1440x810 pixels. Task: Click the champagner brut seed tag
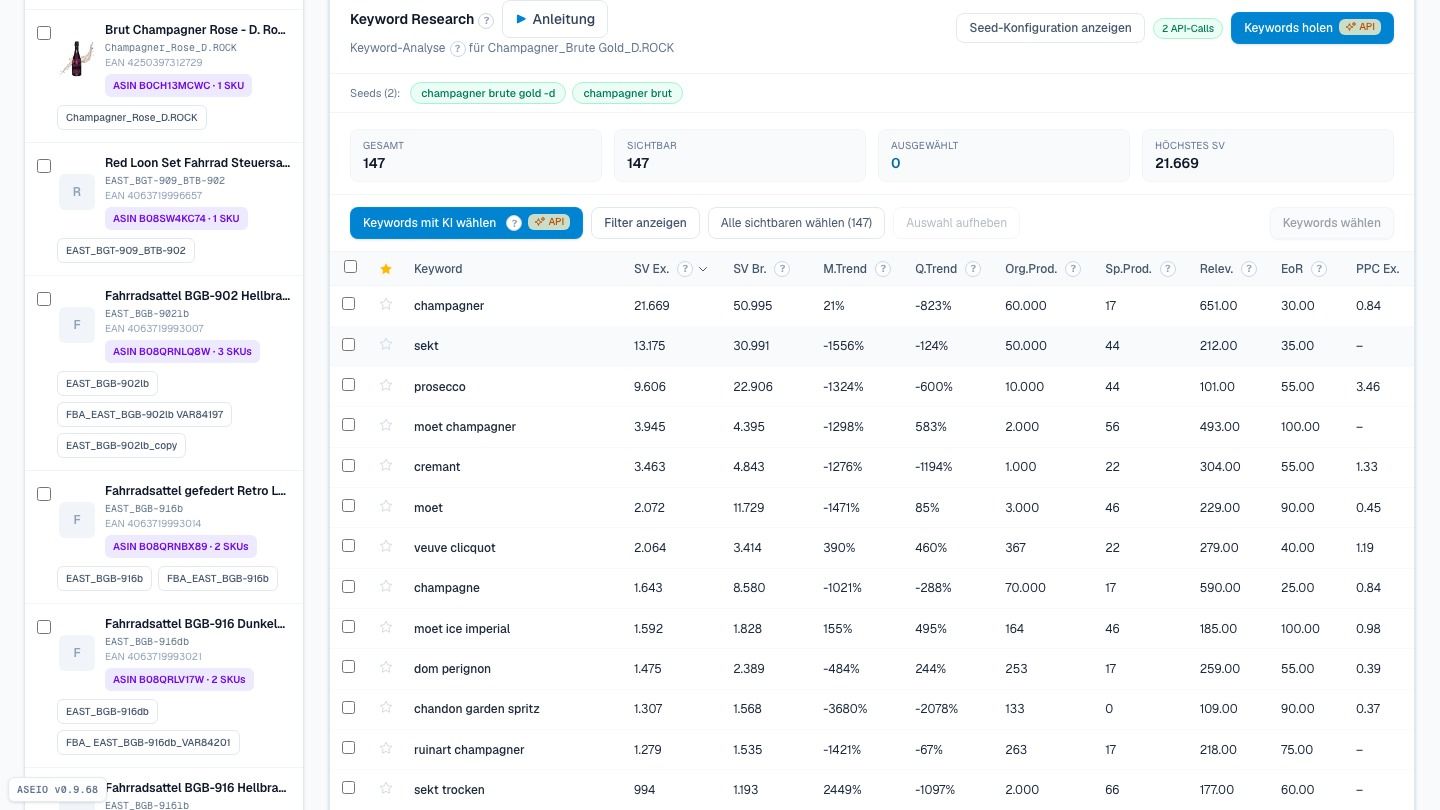tap(628, 93)
